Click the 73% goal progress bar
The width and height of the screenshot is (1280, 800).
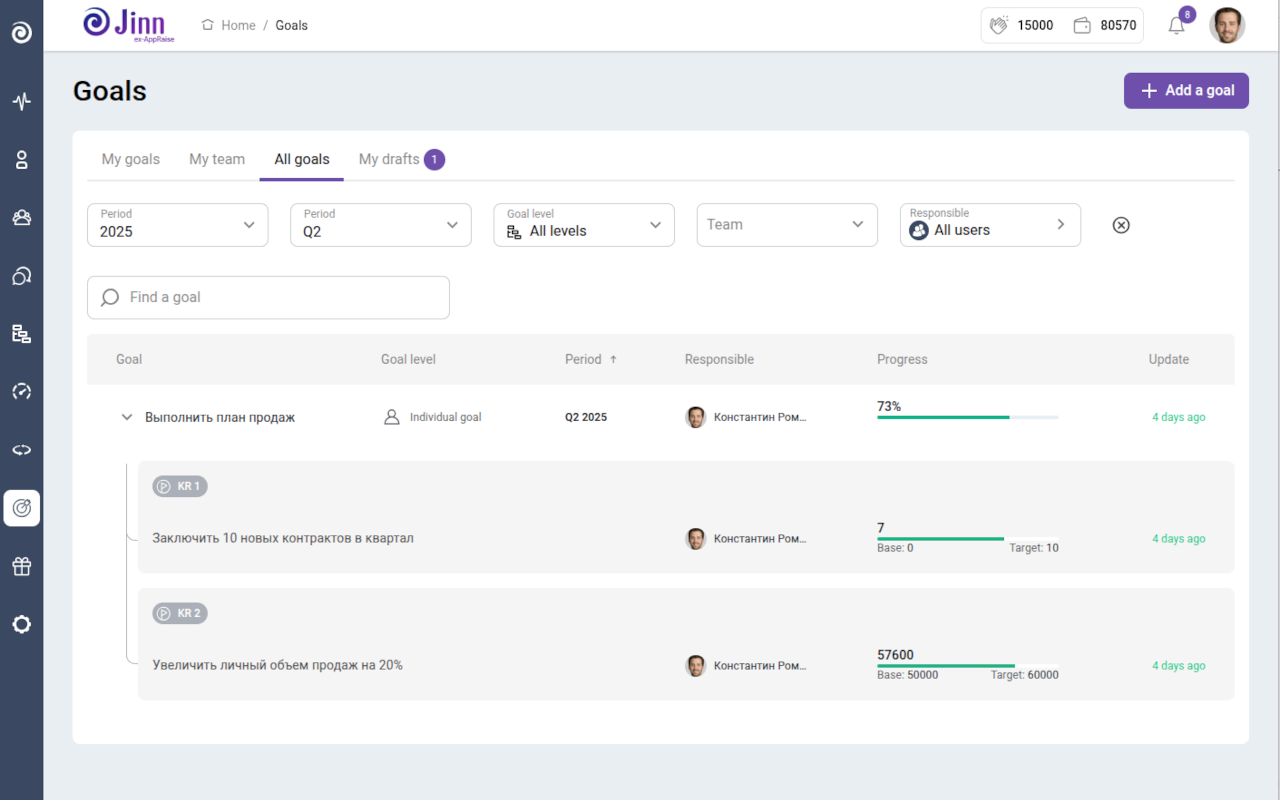966,417
